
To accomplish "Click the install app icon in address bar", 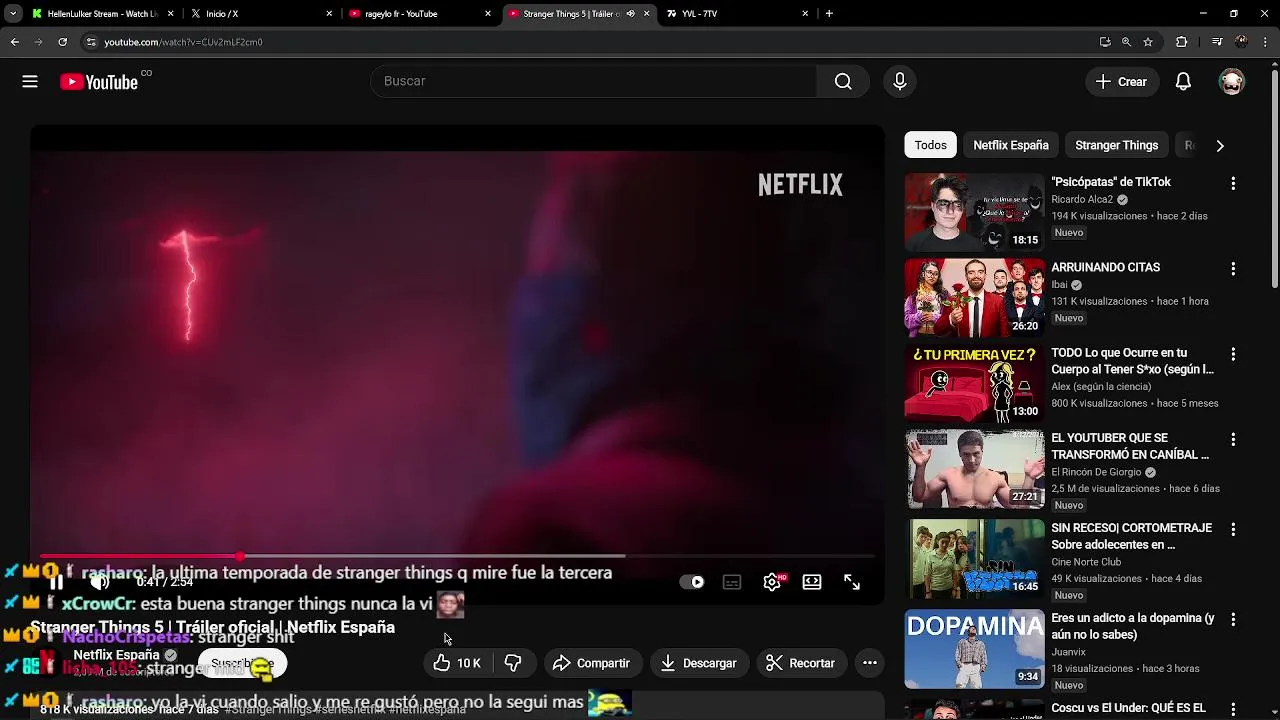I will 1105,42.
